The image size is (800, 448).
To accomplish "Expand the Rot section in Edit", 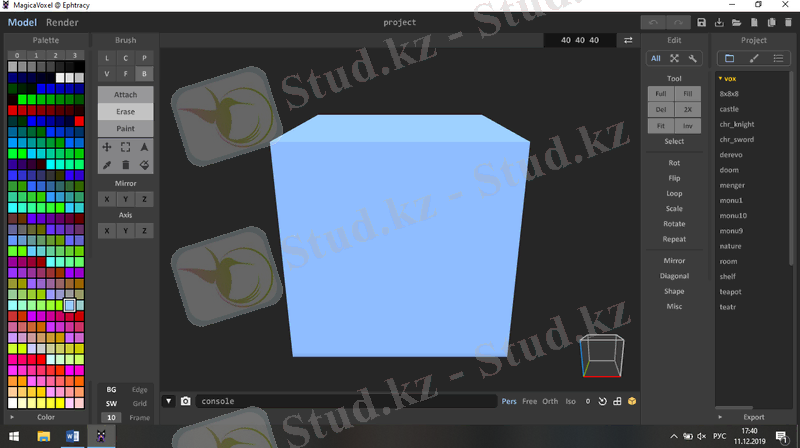I will pos(674,163).
